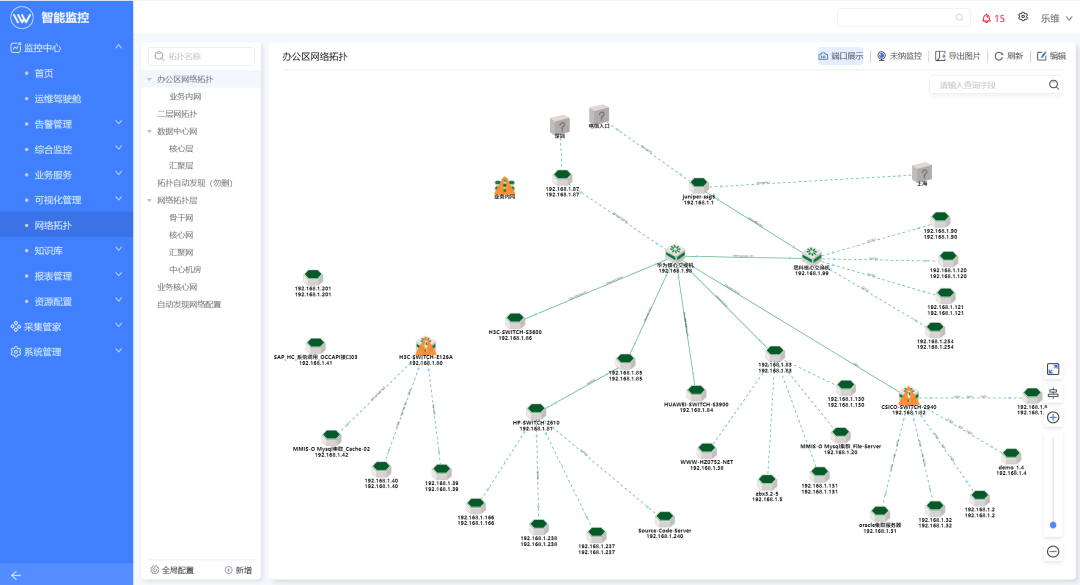This screenshot has width=1080, height=585.
Task: Click the align layout icon below fullscreen
Action: pyautogui.click(x=1053, y=393)
